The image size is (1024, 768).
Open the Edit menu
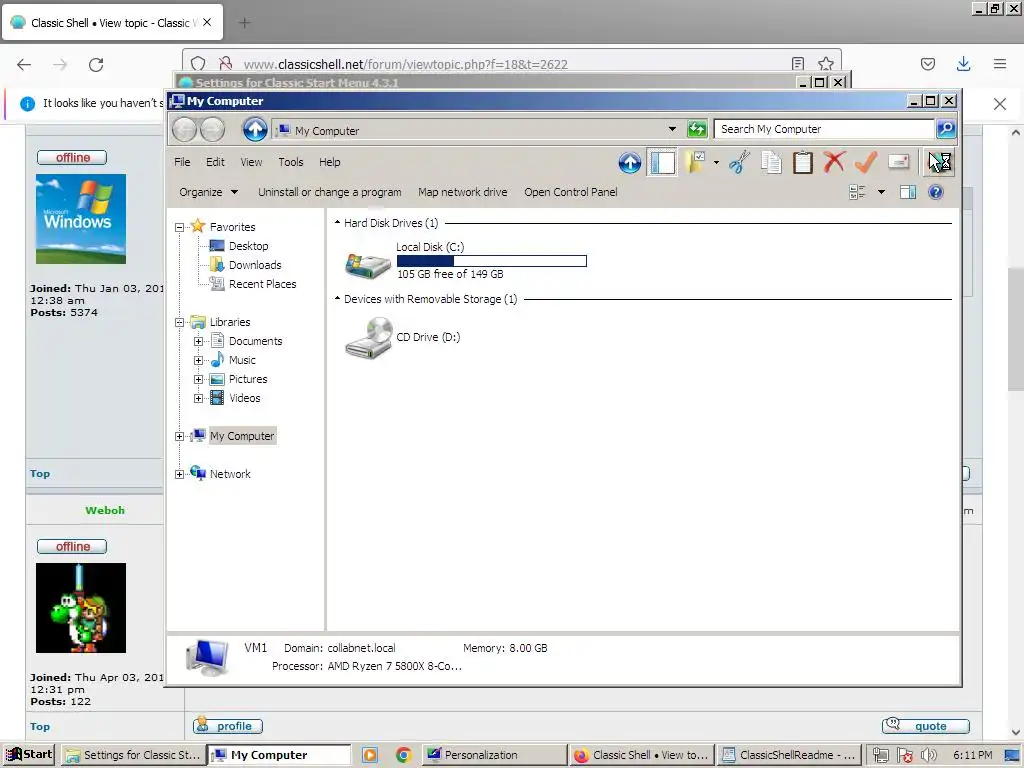tap(215, 162)
